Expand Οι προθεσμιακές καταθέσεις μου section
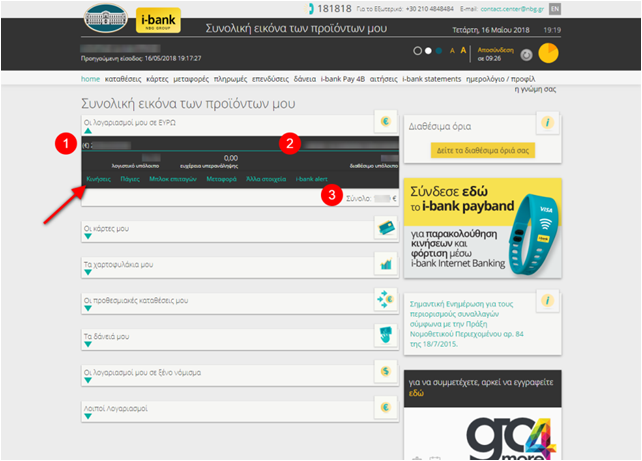 pos(88,308)
